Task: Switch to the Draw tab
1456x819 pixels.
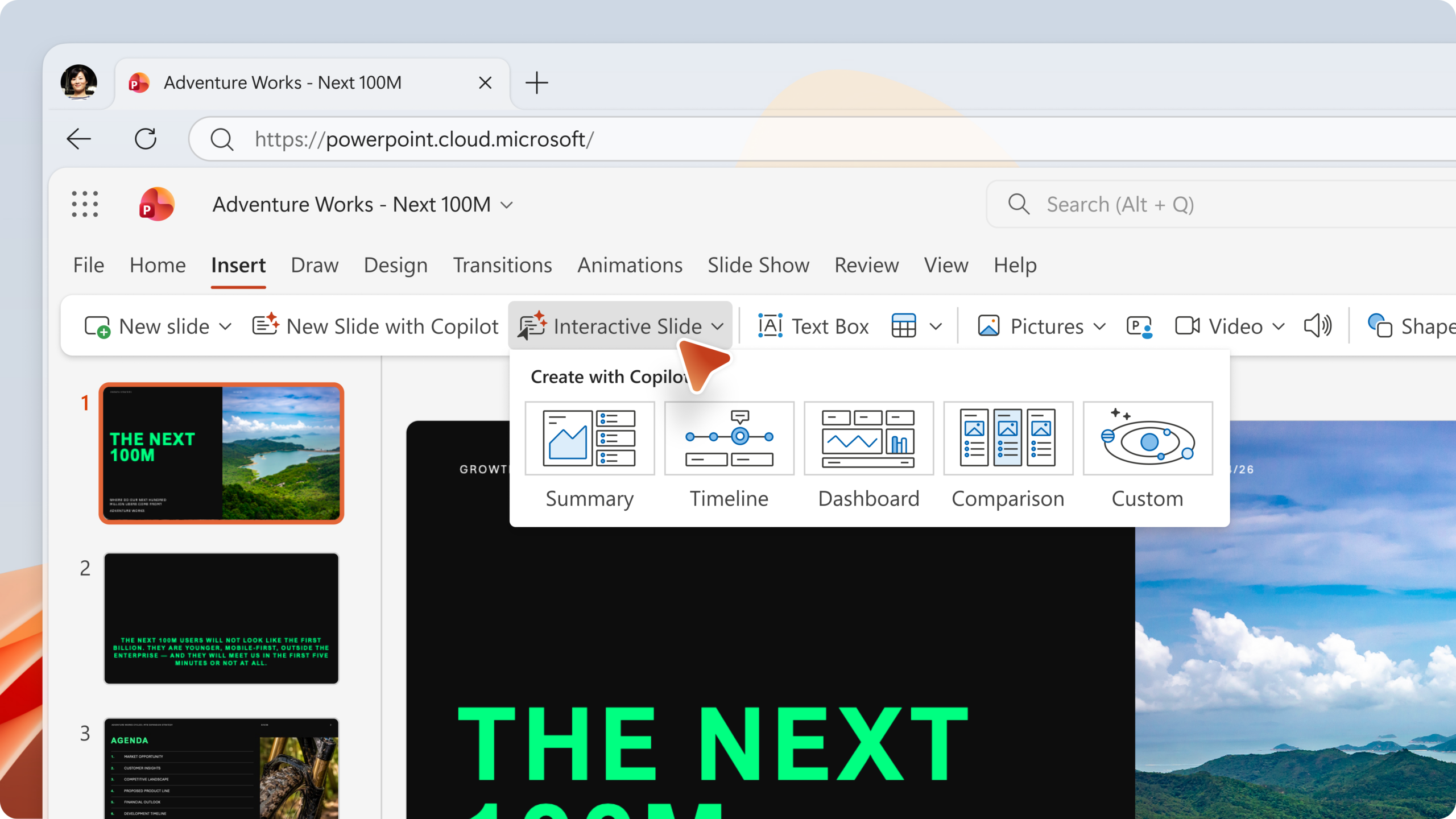Action: coord(315,265)
